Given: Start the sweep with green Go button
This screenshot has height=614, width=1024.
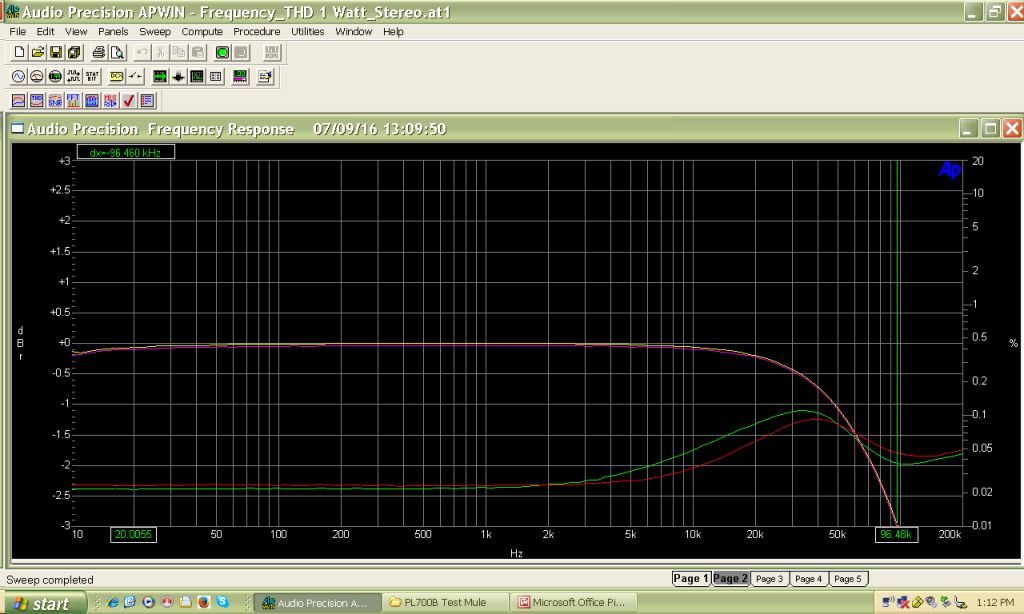Looking at the screenshot, I should click(222, 52).
